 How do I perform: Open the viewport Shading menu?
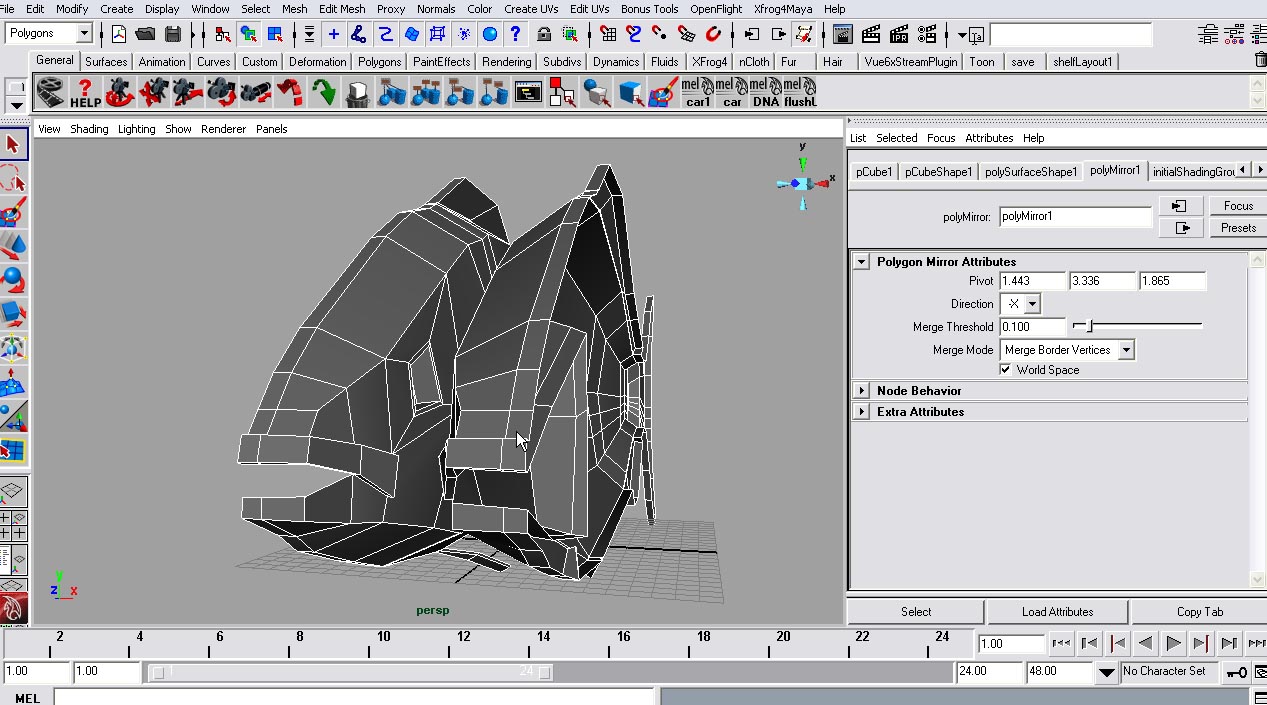pyautogui.click(x=89, y=129)
